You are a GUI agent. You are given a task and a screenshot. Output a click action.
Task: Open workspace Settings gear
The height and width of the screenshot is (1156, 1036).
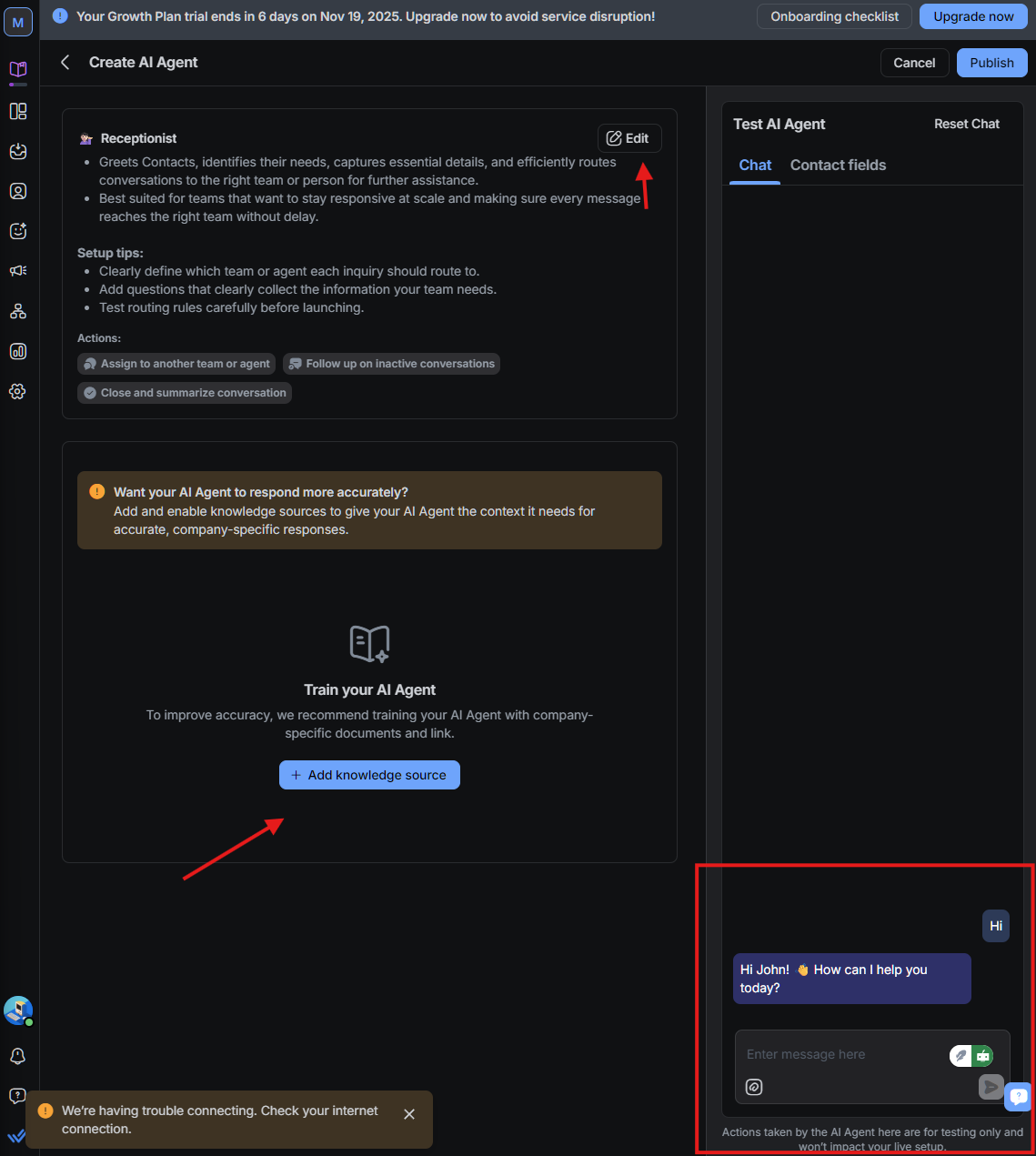(18, 391)
